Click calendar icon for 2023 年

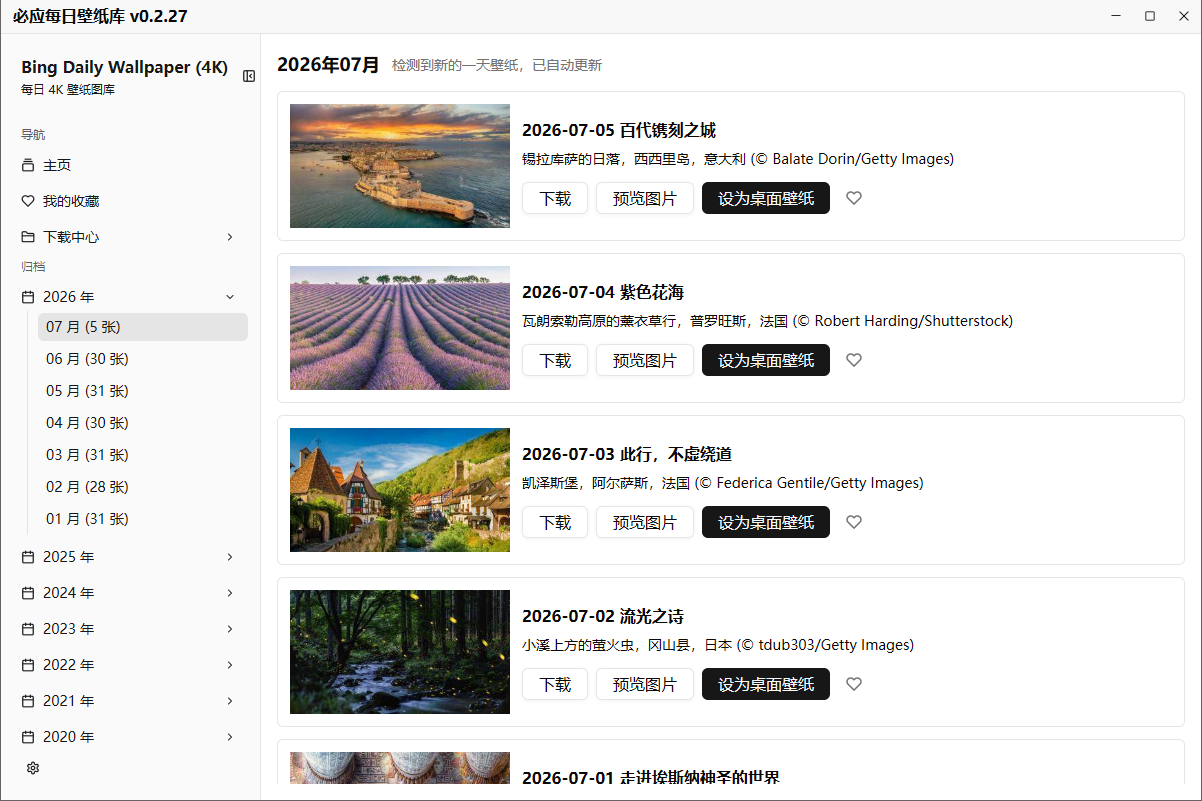(x=28, y=629)
